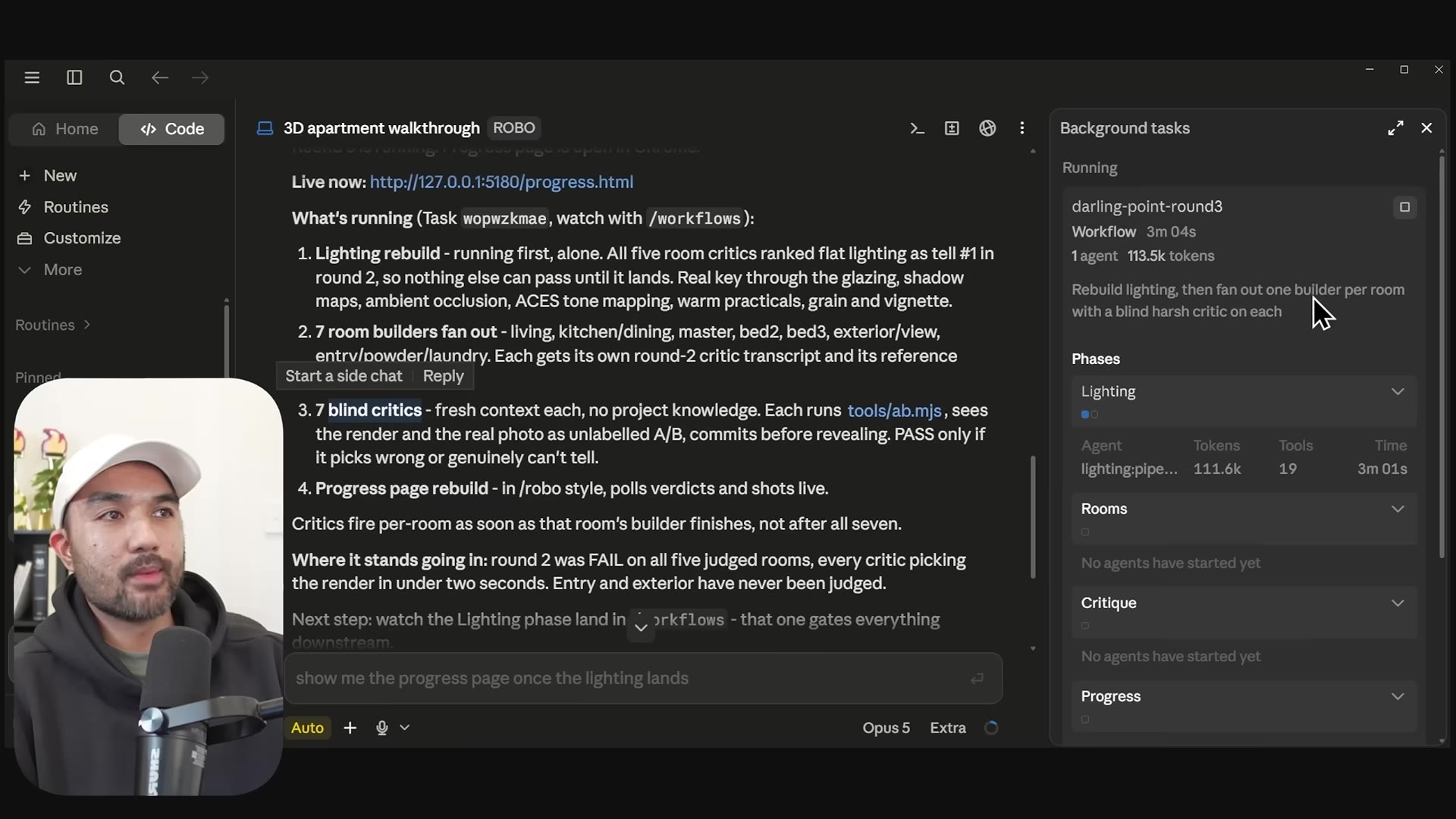Click Start a side chat
1456x819 pixels.
(x=344, y=376)
